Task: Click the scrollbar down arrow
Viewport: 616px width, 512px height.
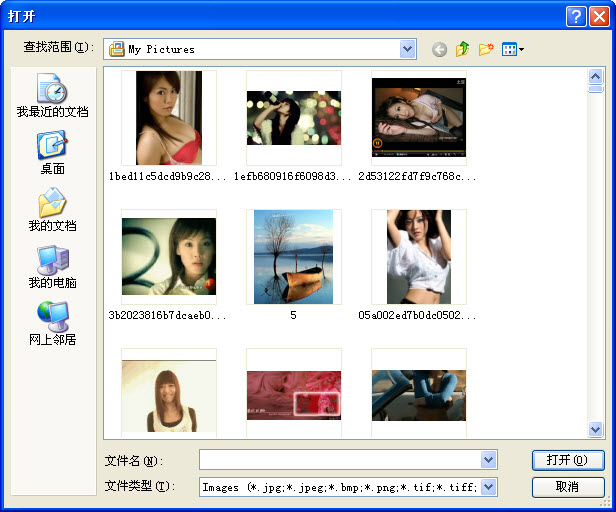Action: [x=596, y=429]
